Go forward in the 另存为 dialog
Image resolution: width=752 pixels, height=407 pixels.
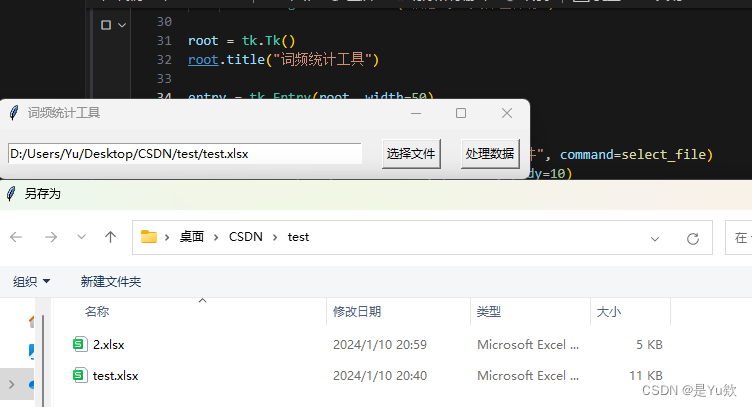point(50,237)
